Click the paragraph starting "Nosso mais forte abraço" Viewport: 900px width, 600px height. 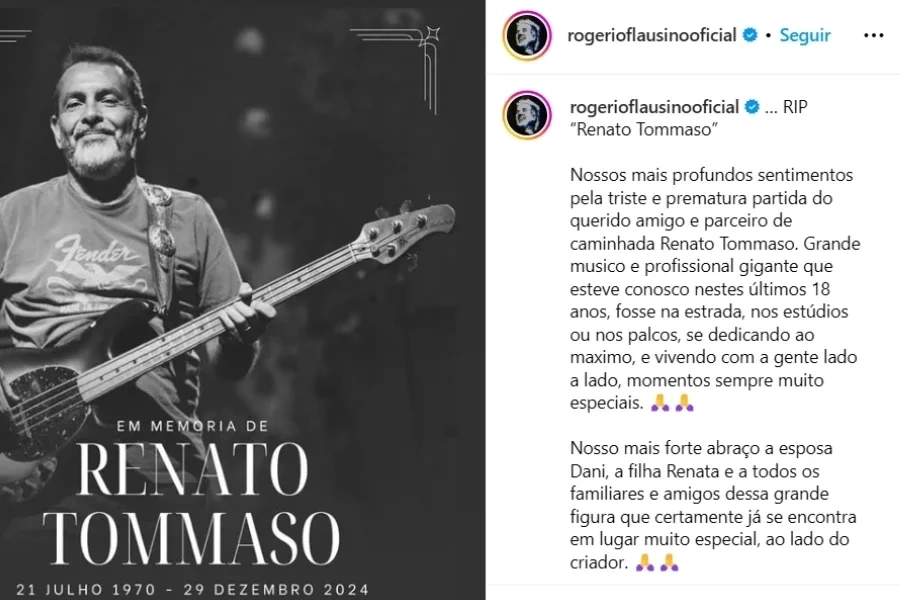point(713,505)
